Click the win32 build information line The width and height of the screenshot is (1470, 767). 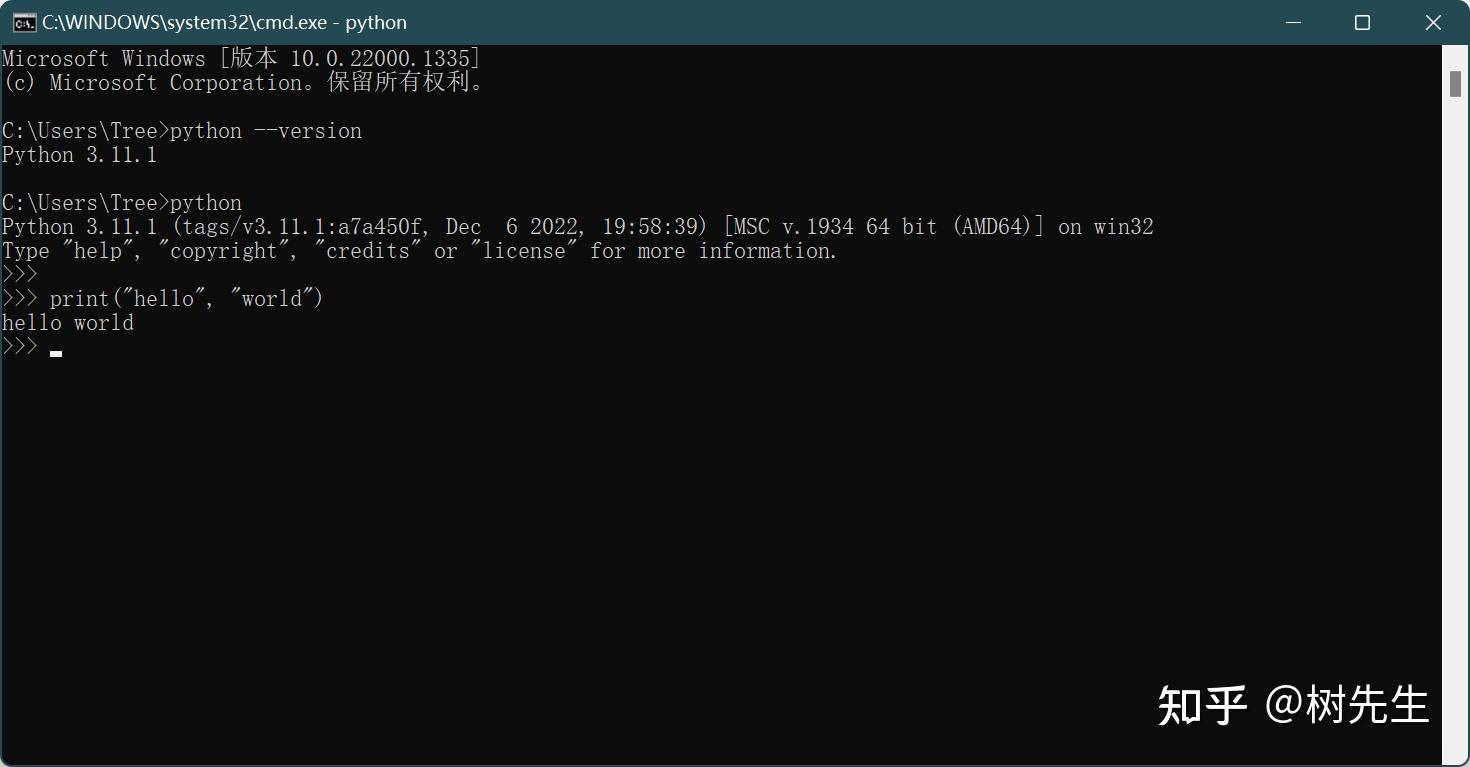[577, 226]
